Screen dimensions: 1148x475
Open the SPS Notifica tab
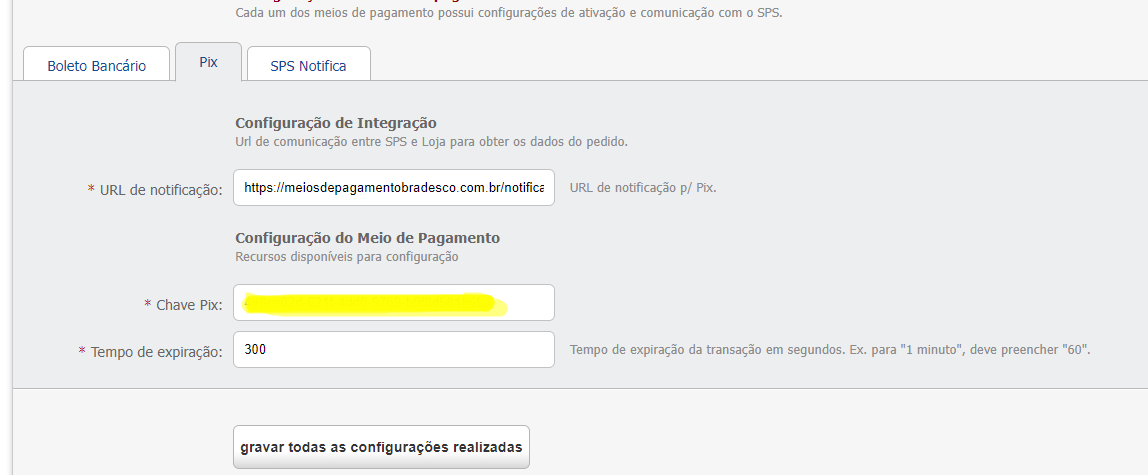(x=308, y=64)
